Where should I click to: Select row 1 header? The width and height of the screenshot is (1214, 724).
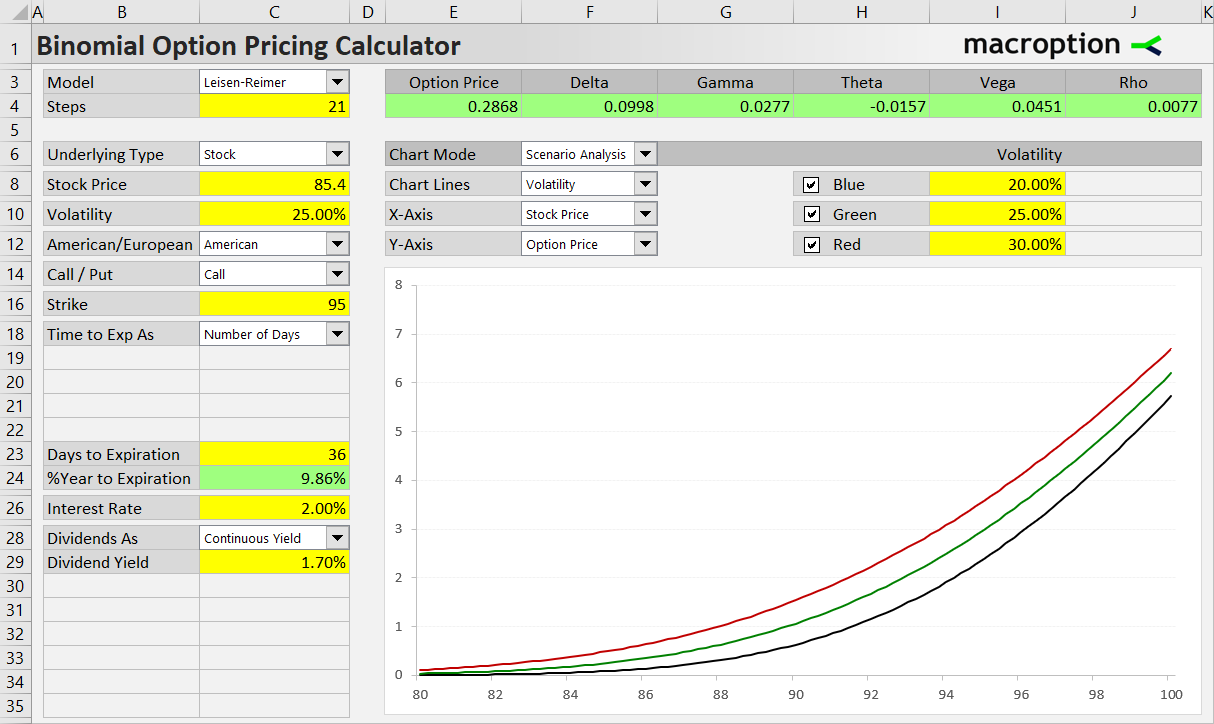point(15,47)
